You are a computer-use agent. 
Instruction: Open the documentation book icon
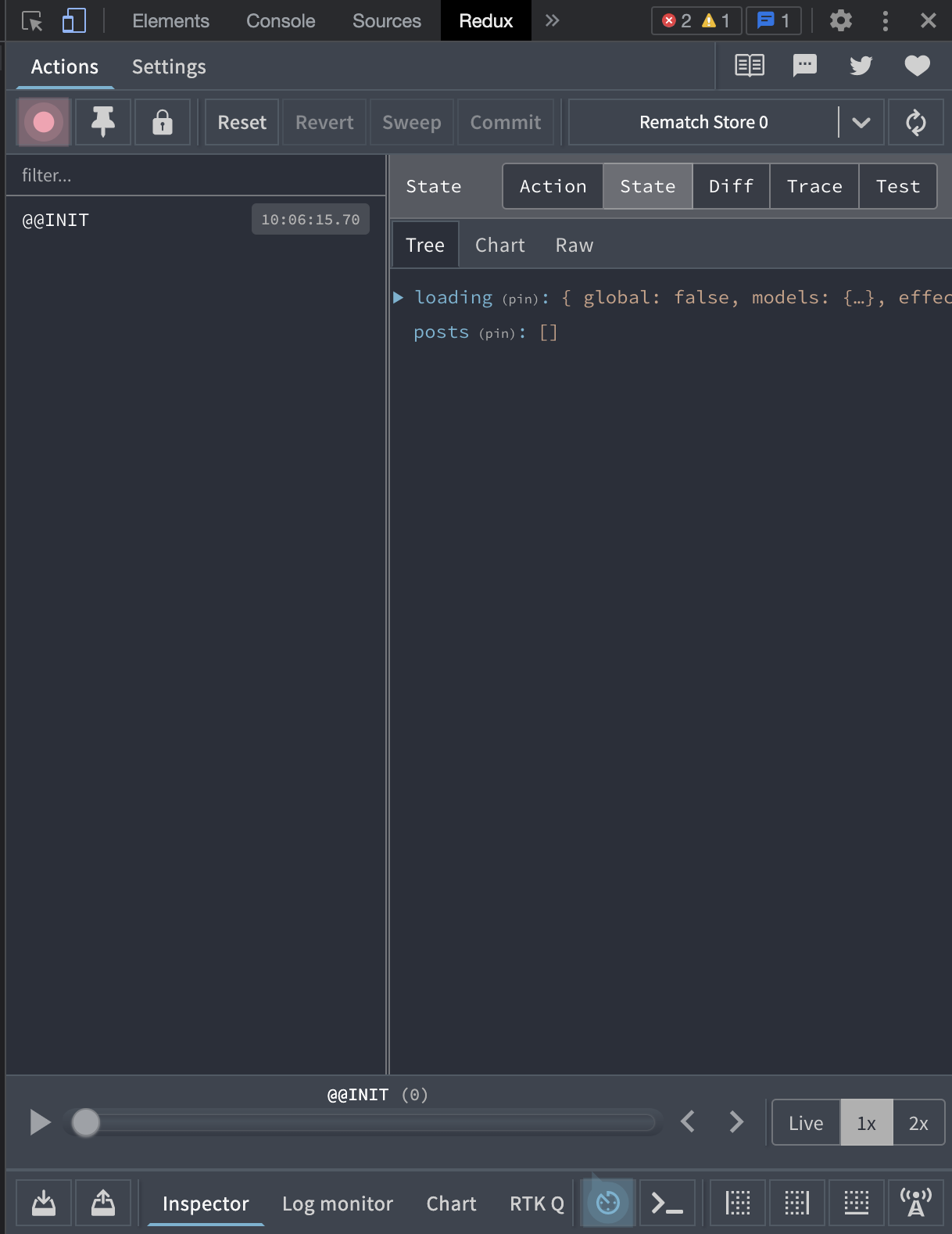tap(750, 66)
